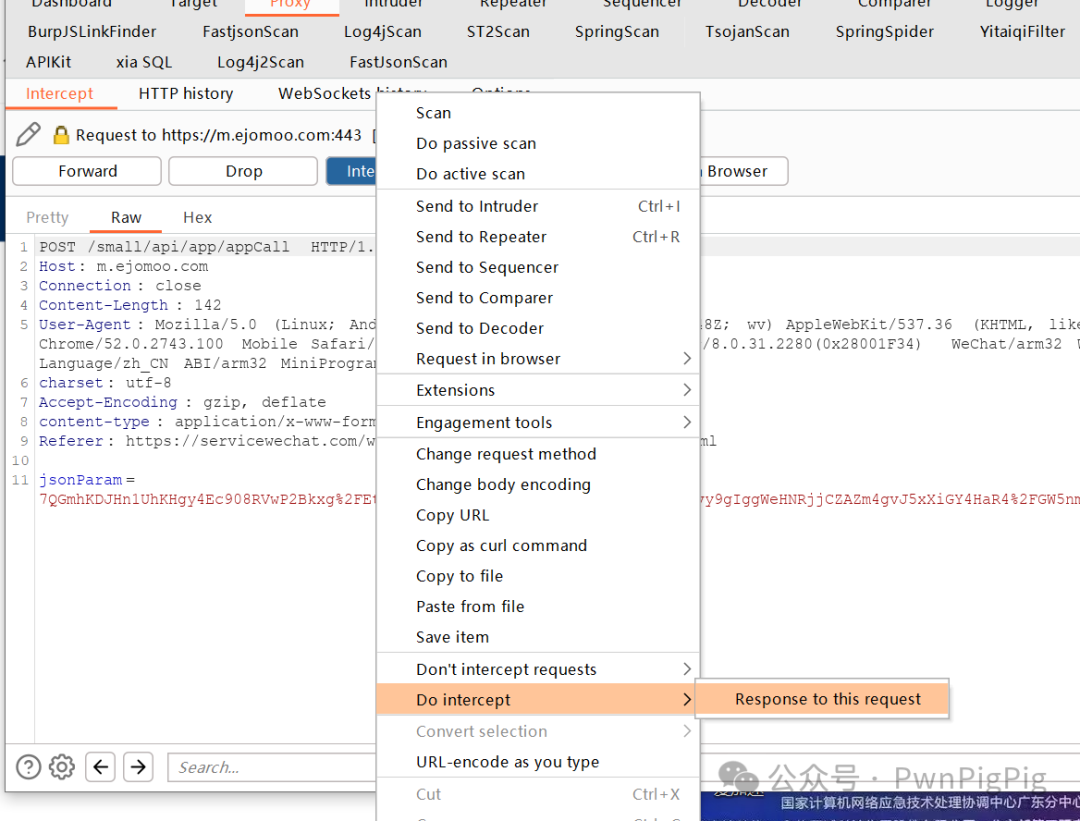
Task: Go to next search match arrow
Action: pos(138,767)
